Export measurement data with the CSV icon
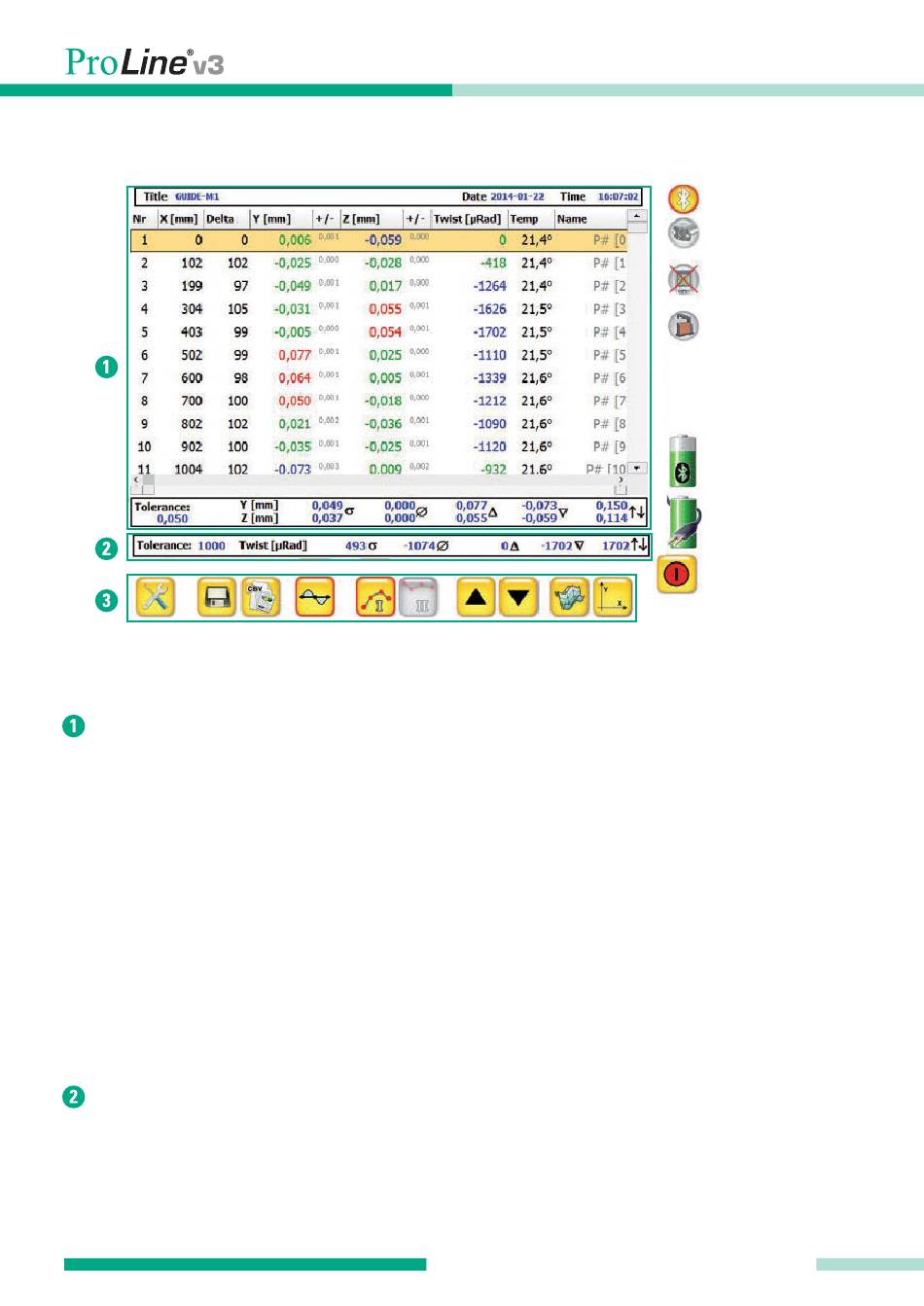 tap(261, 598)
